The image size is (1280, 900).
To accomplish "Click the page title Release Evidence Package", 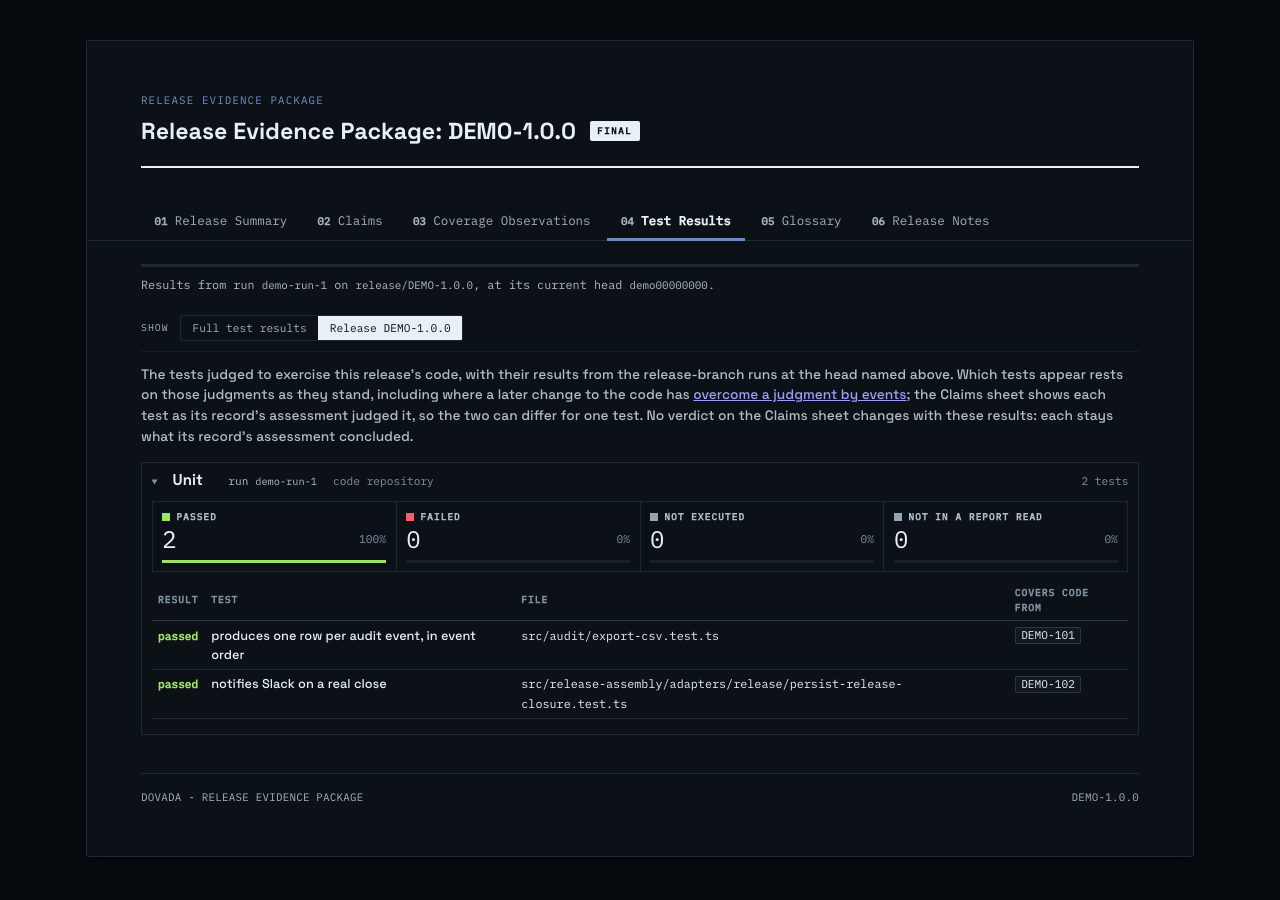I will click(358, 131).
